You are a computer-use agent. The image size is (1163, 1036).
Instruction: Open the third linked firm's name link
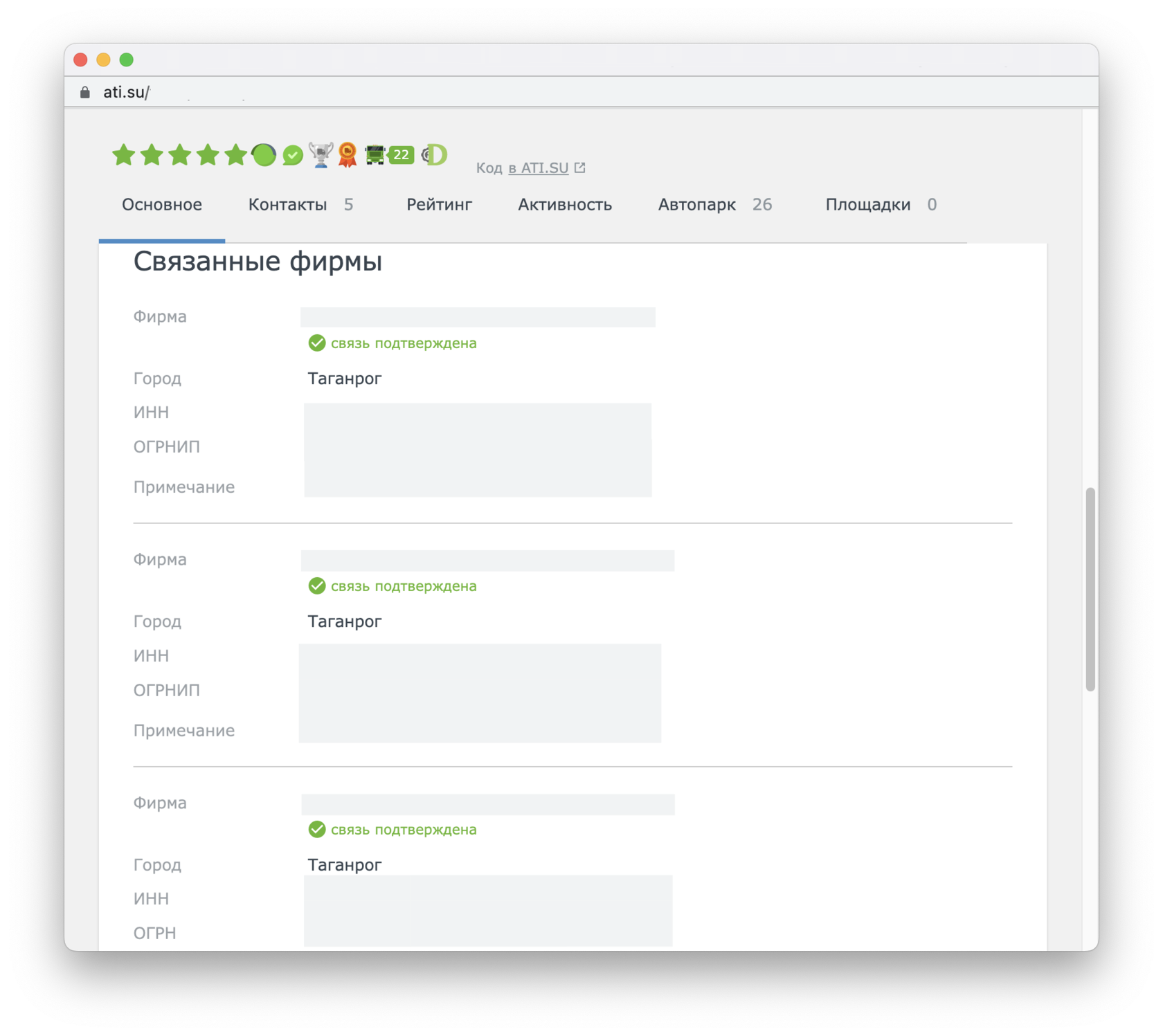pos(487,804)
